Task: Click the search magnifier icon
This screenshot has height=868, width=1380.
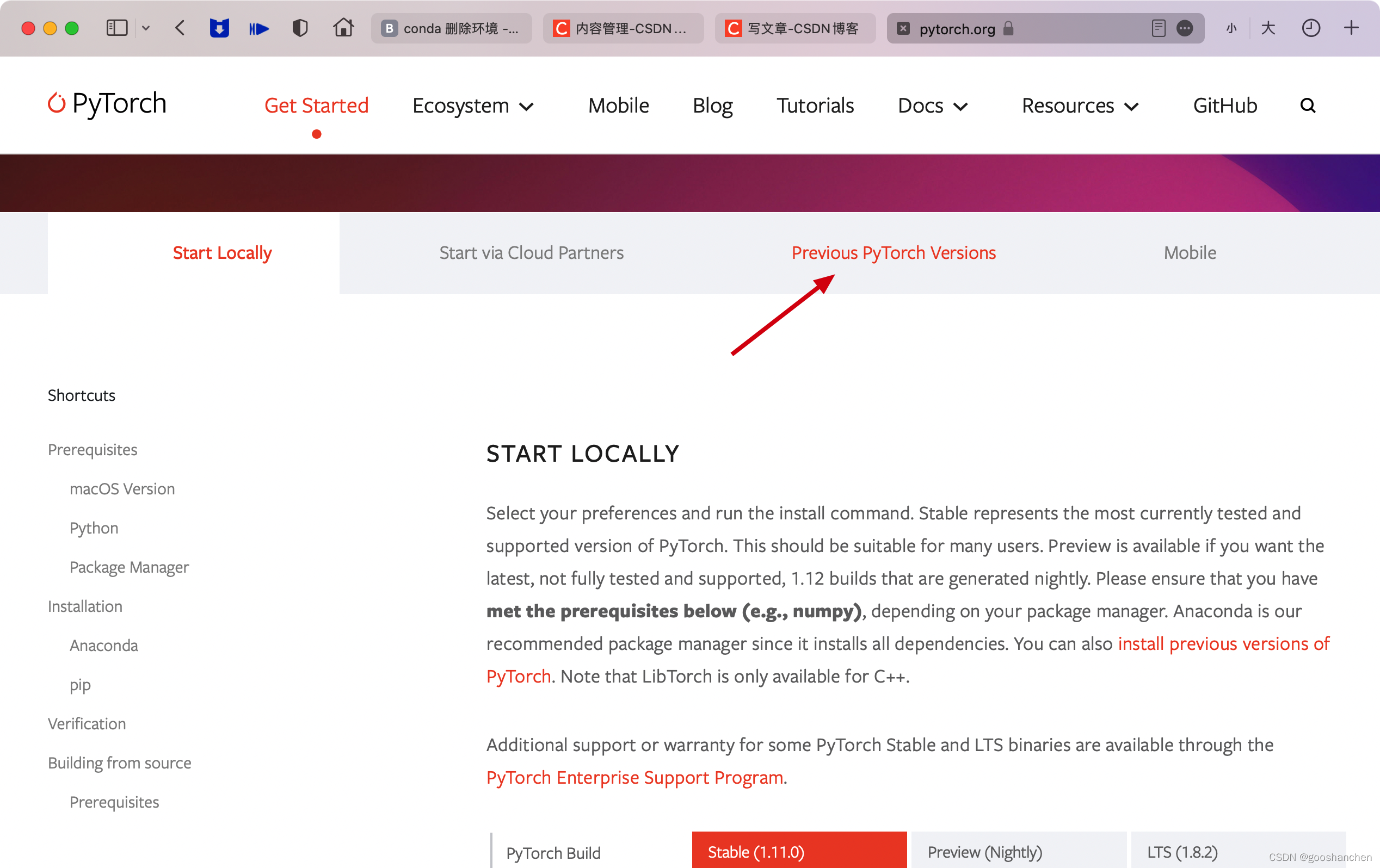Action: pos(1307,106)
